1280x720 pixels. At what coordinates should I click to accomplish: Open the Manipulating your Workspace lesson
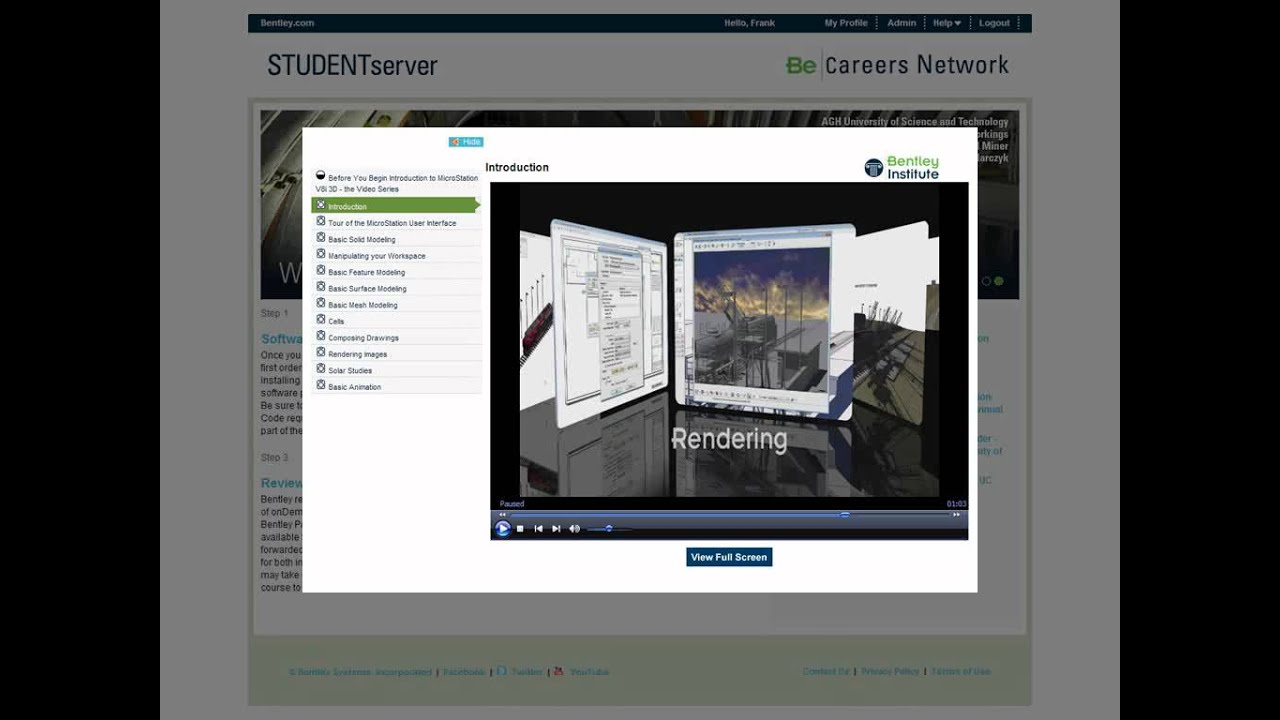click(377, 256)
